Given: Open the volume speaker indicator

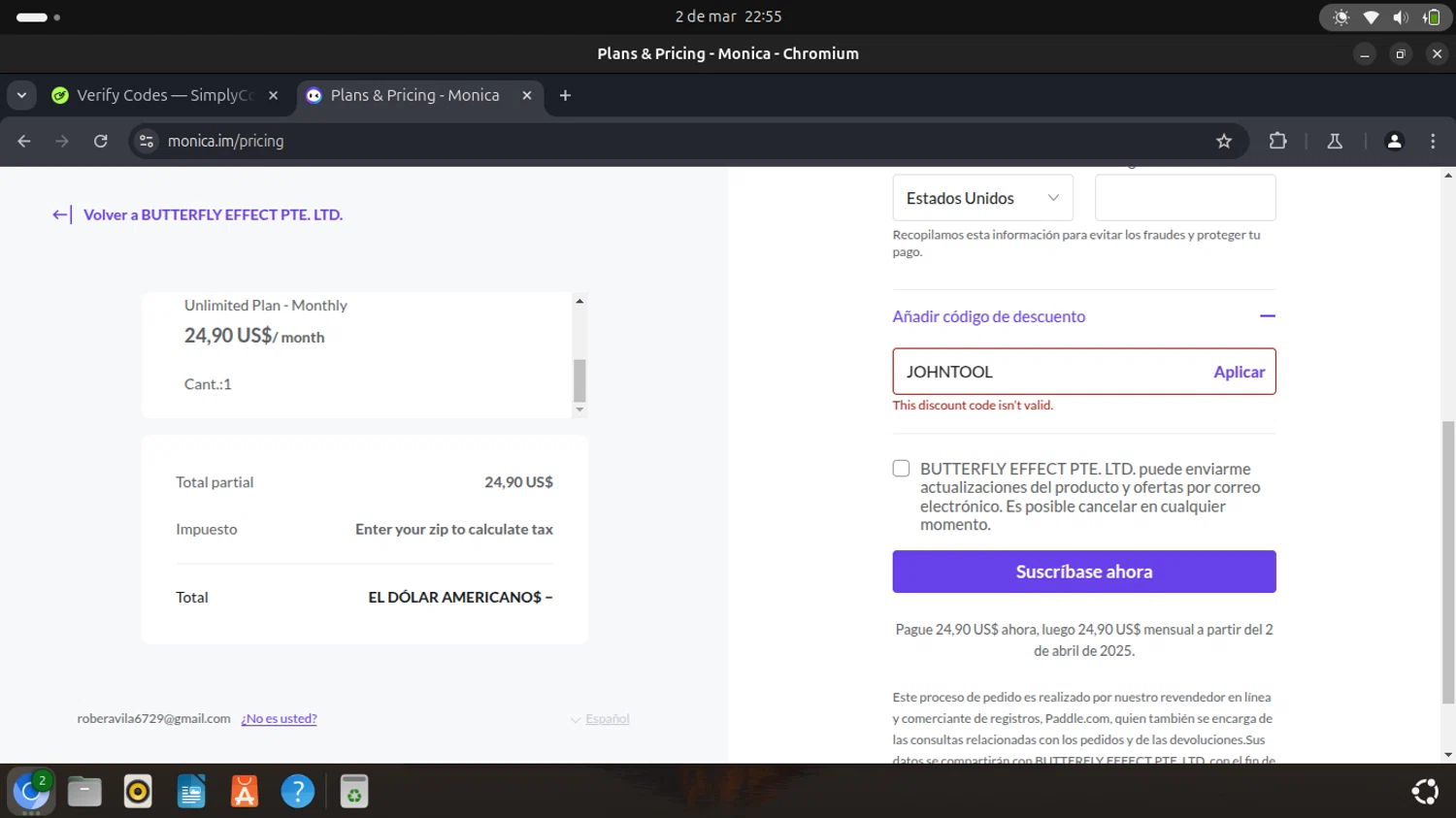Looking at the screenshot, I should [1400, 17].
